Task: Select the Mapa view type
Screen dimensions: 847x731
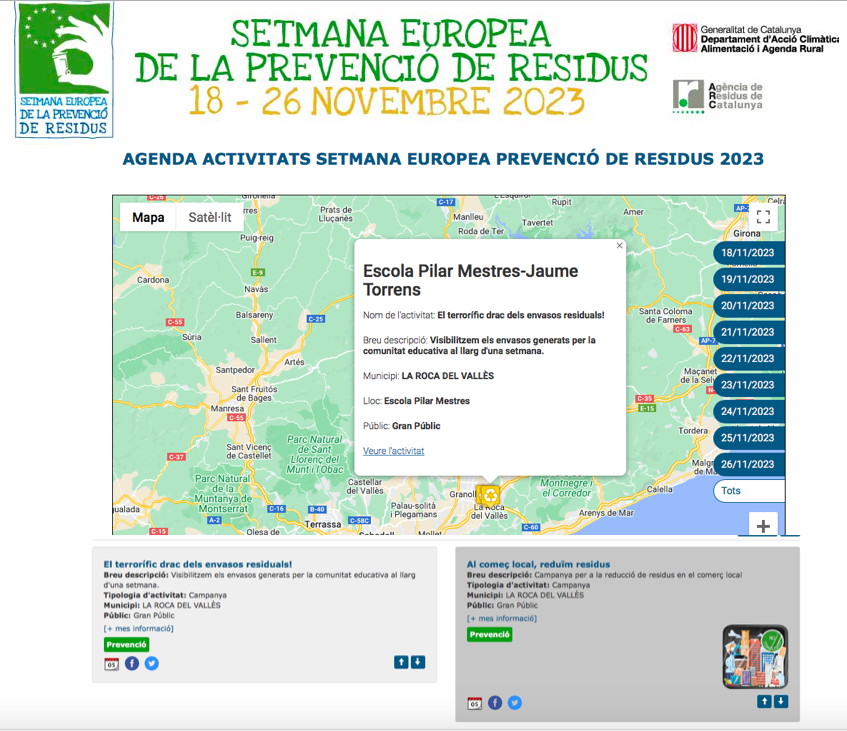Action: coord(148,218)
